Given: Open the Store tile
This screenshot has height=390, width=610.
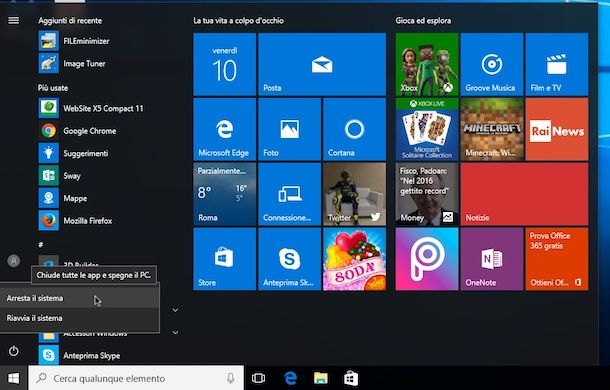Looking at the screenshot, I should coord(224,259).
